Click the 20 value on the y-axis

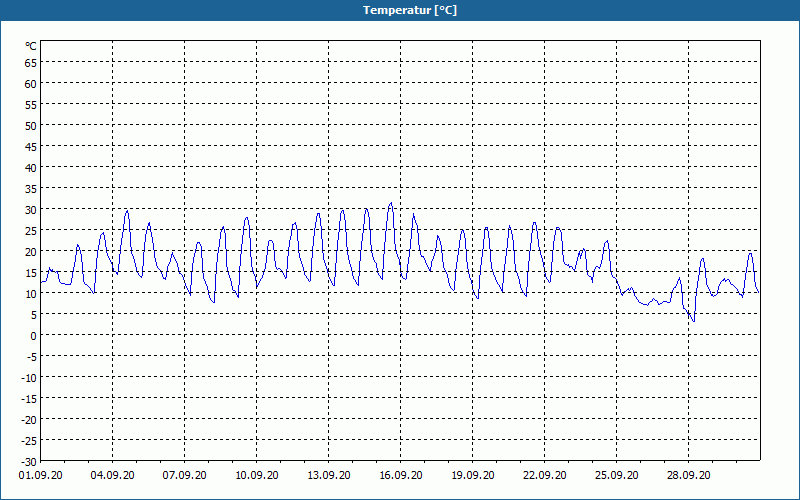pyautogui.click(x=31, y=252)
